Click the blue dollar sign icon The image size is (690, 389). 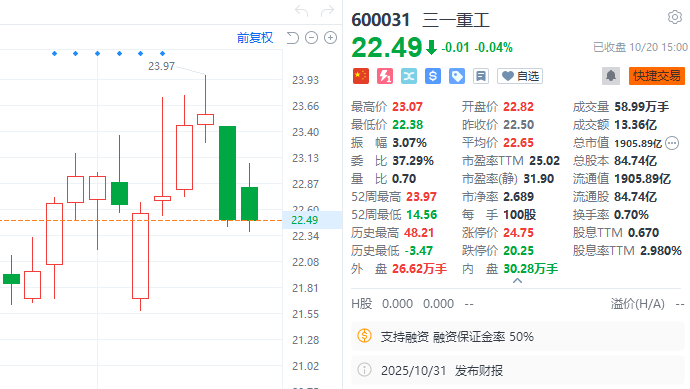(433, 76)
